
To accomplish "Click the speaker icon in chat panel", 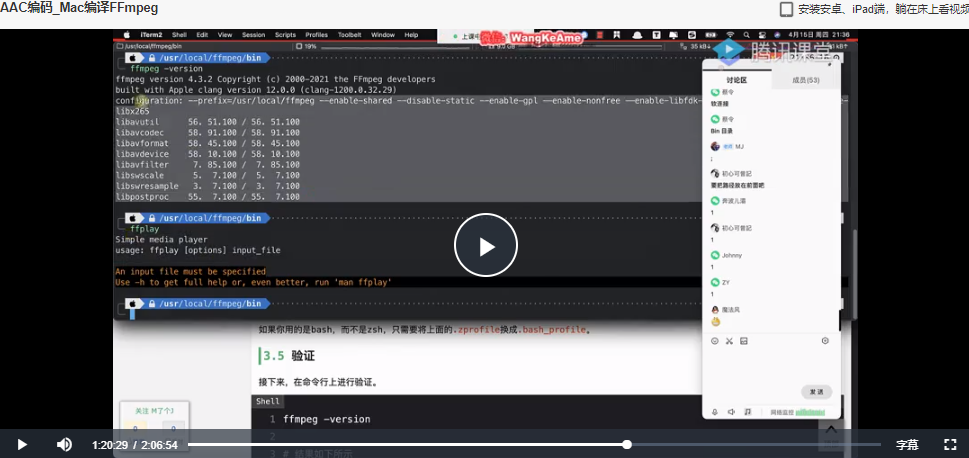I will (x=731, y=412).
